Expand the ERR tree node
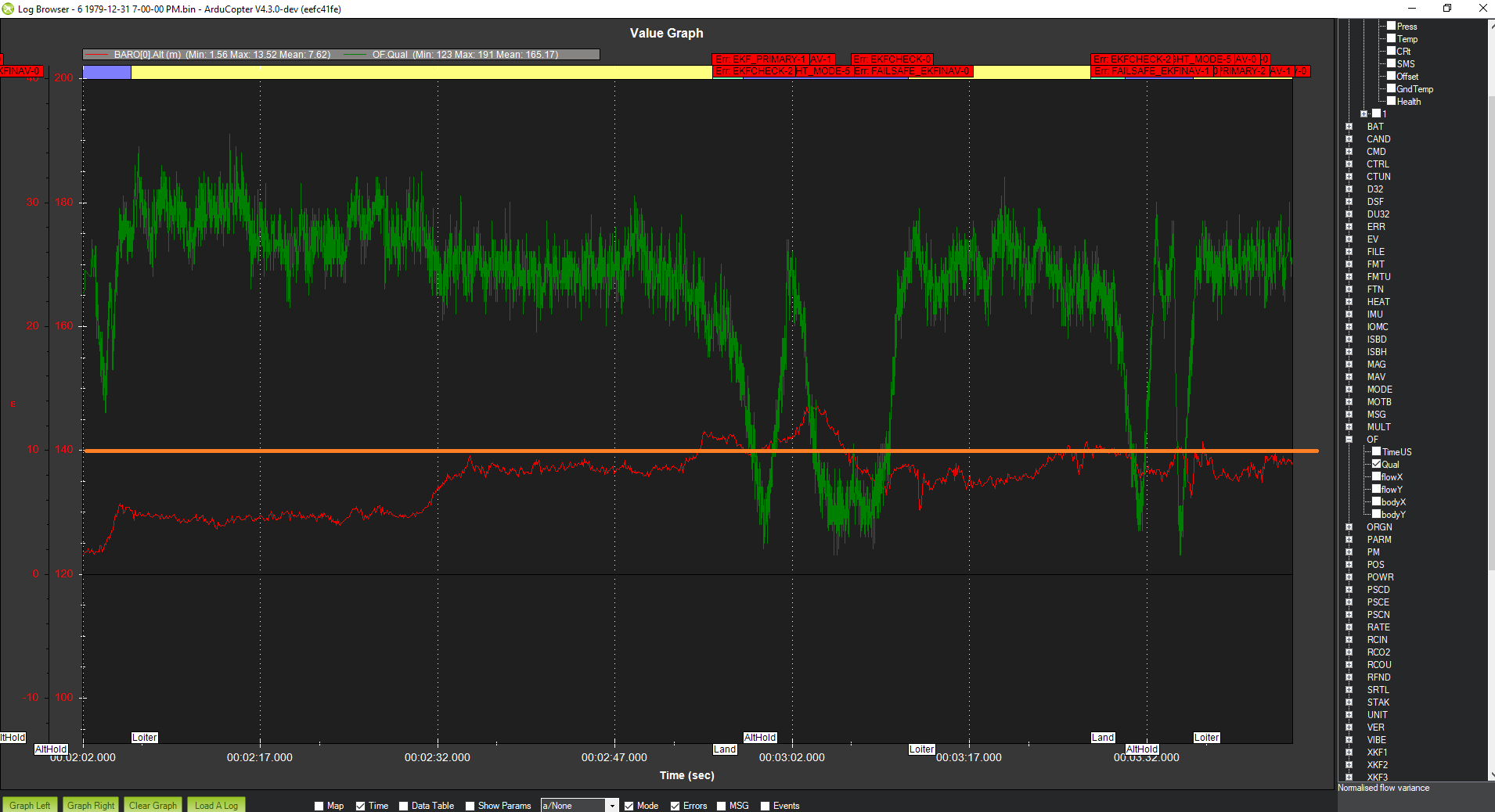The image size is (1495, 812). tap(1349, 227)
